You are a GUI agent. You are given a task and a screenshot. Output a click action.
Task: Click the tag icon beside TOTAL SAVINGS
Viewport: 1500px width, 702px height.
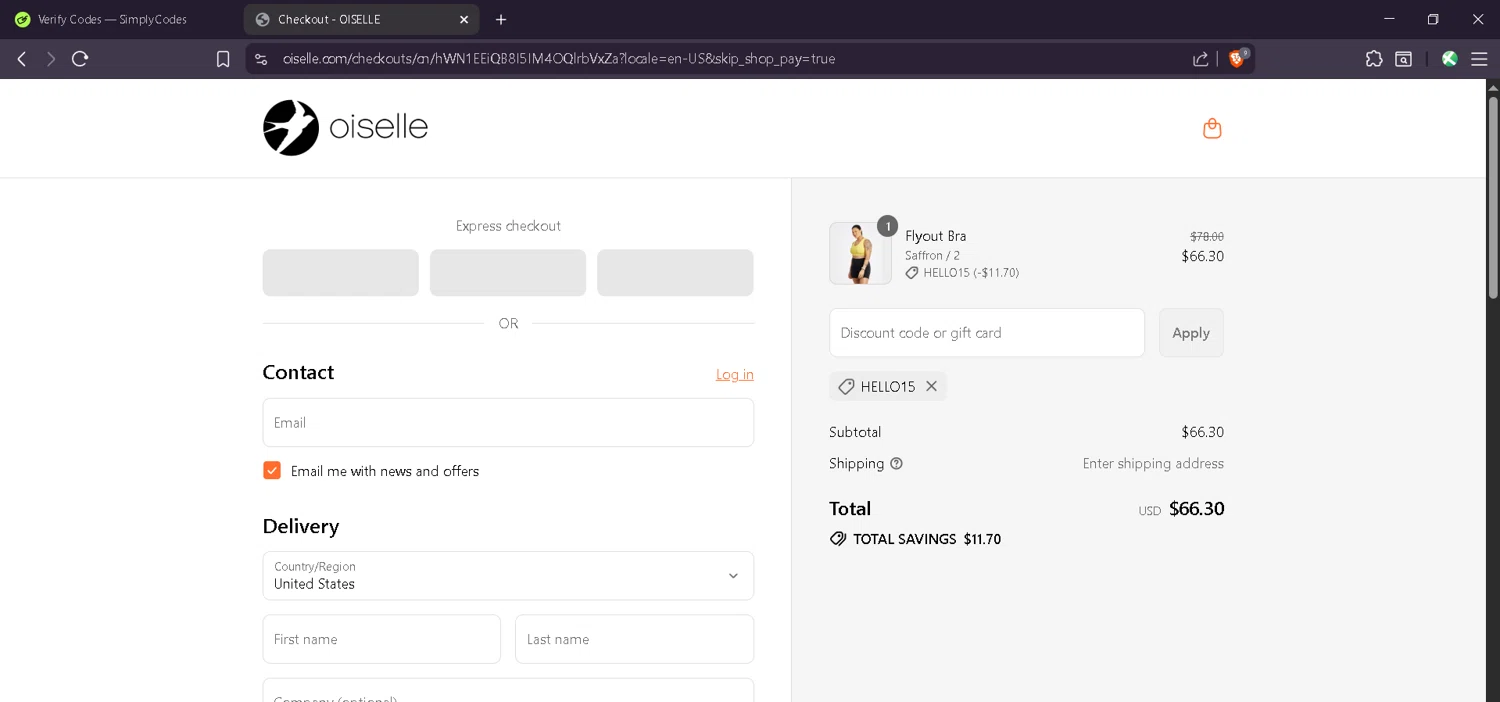point(838,539)
